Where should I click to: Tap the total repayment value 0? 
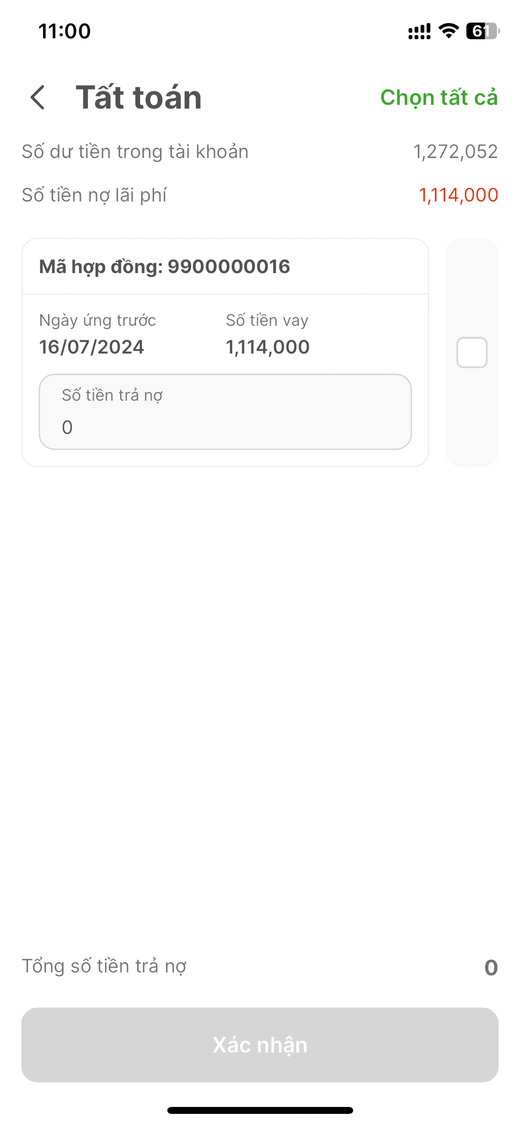(491, 968)
